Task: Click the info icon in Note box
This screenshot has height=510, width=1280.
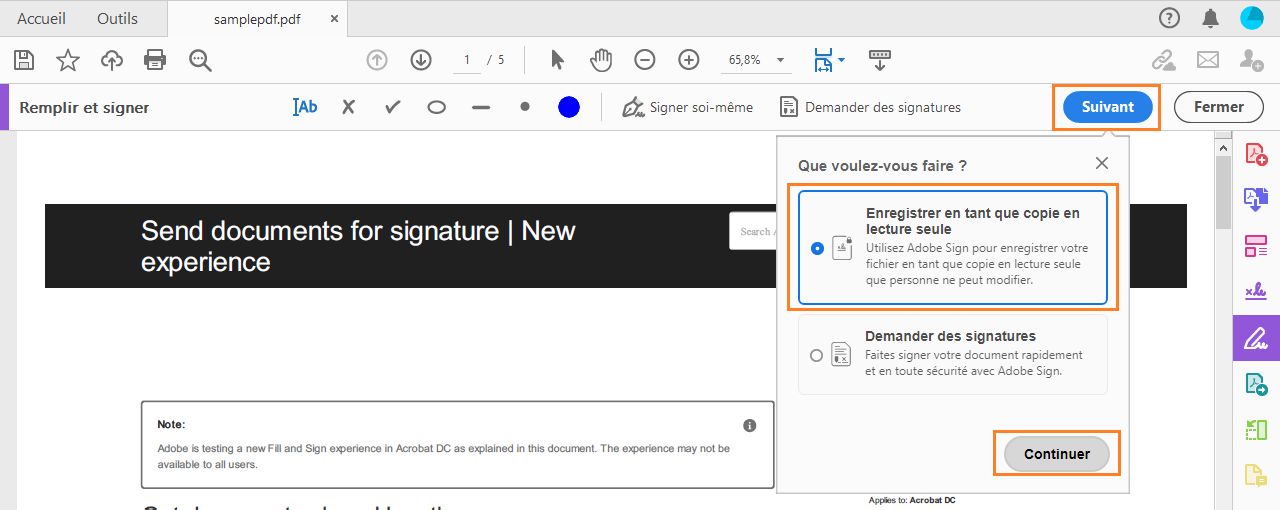Action: coord(750,425)
